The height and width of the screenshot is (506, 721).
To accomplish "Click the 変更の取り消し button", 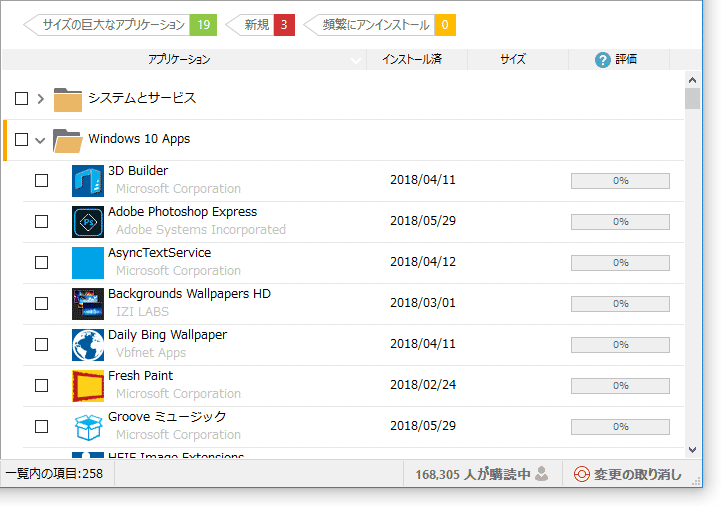I will coord(628,474).
